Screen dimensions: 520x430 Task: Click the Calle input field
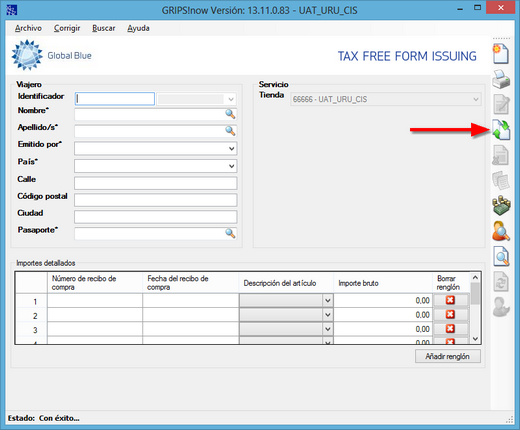[x=156, y=183]
